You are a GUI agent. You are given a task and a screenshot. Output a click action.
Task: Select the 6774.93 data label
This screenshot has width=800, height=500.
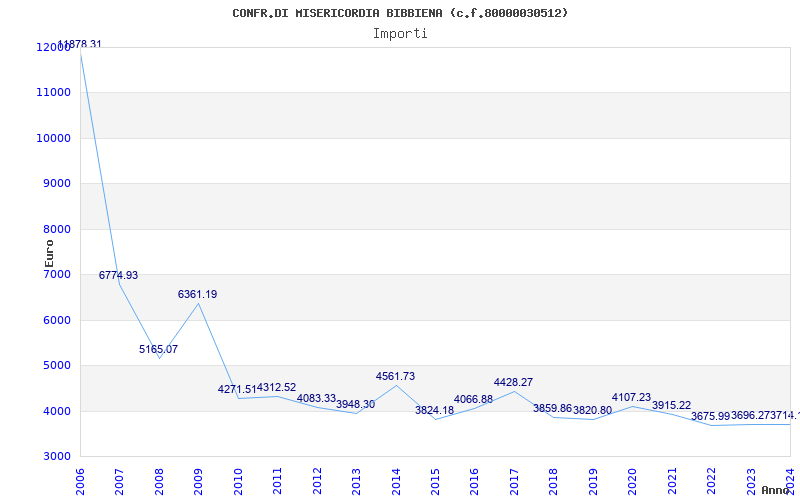118,276
